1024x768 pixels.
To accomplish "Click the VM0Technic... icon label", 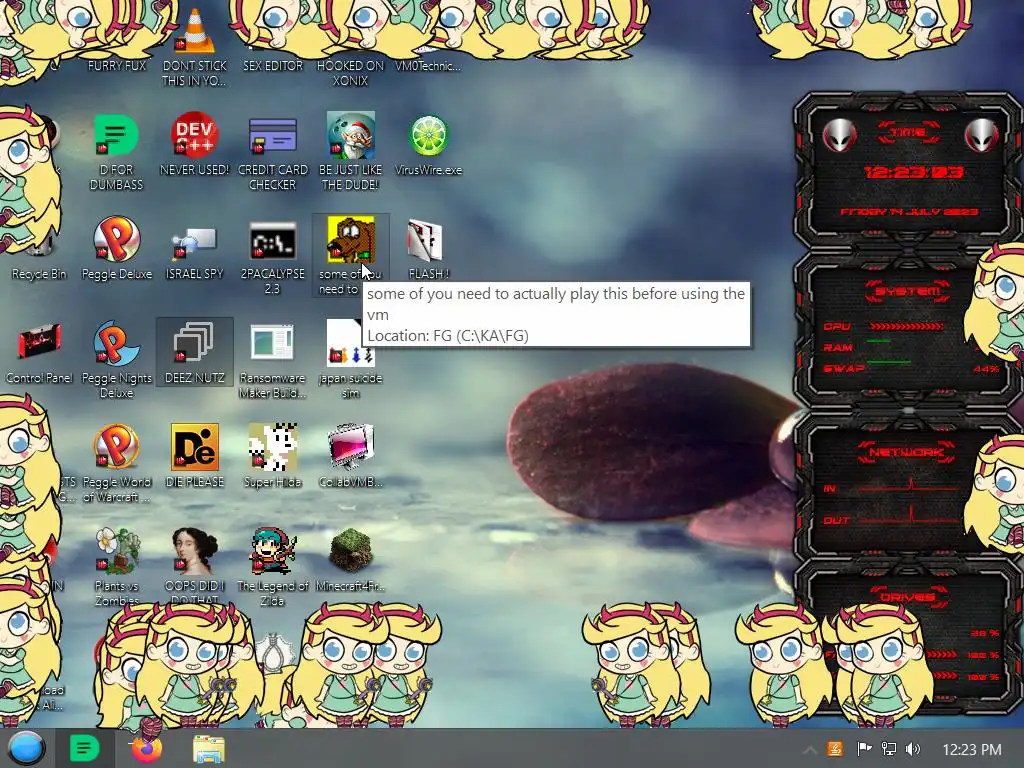I will point(428,65).
